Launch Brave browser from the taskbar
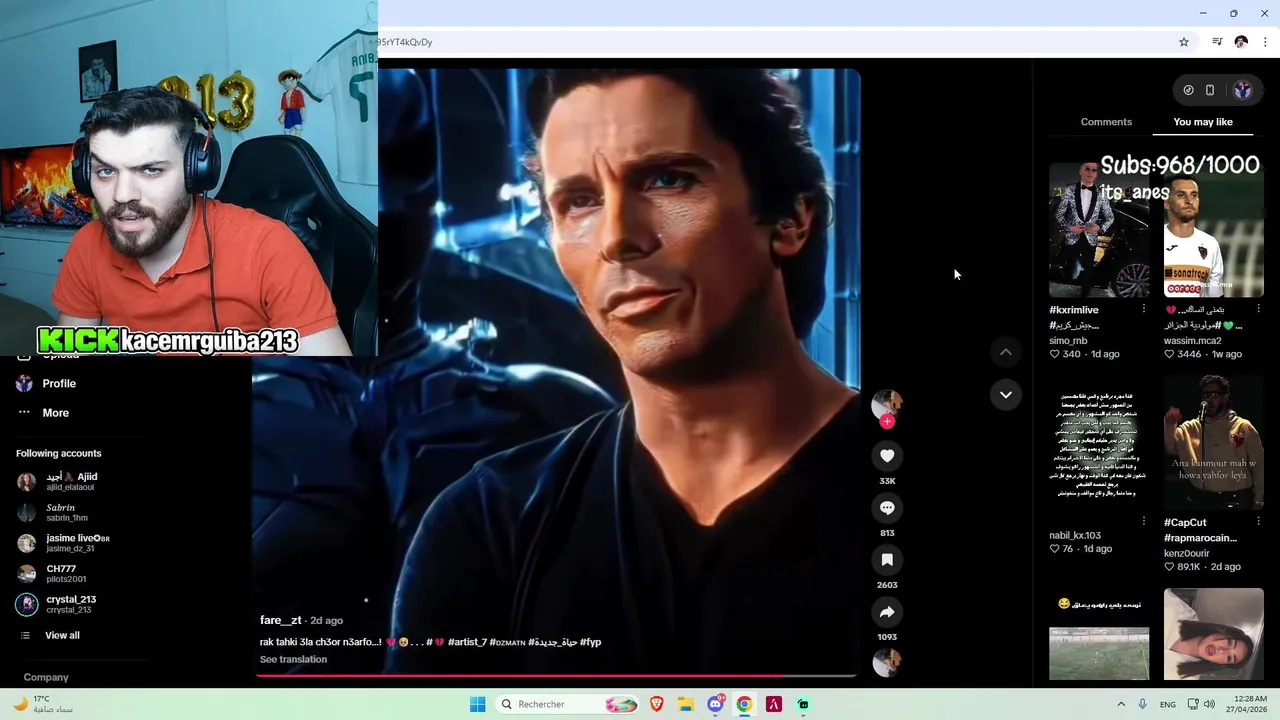 pos(657,704)
